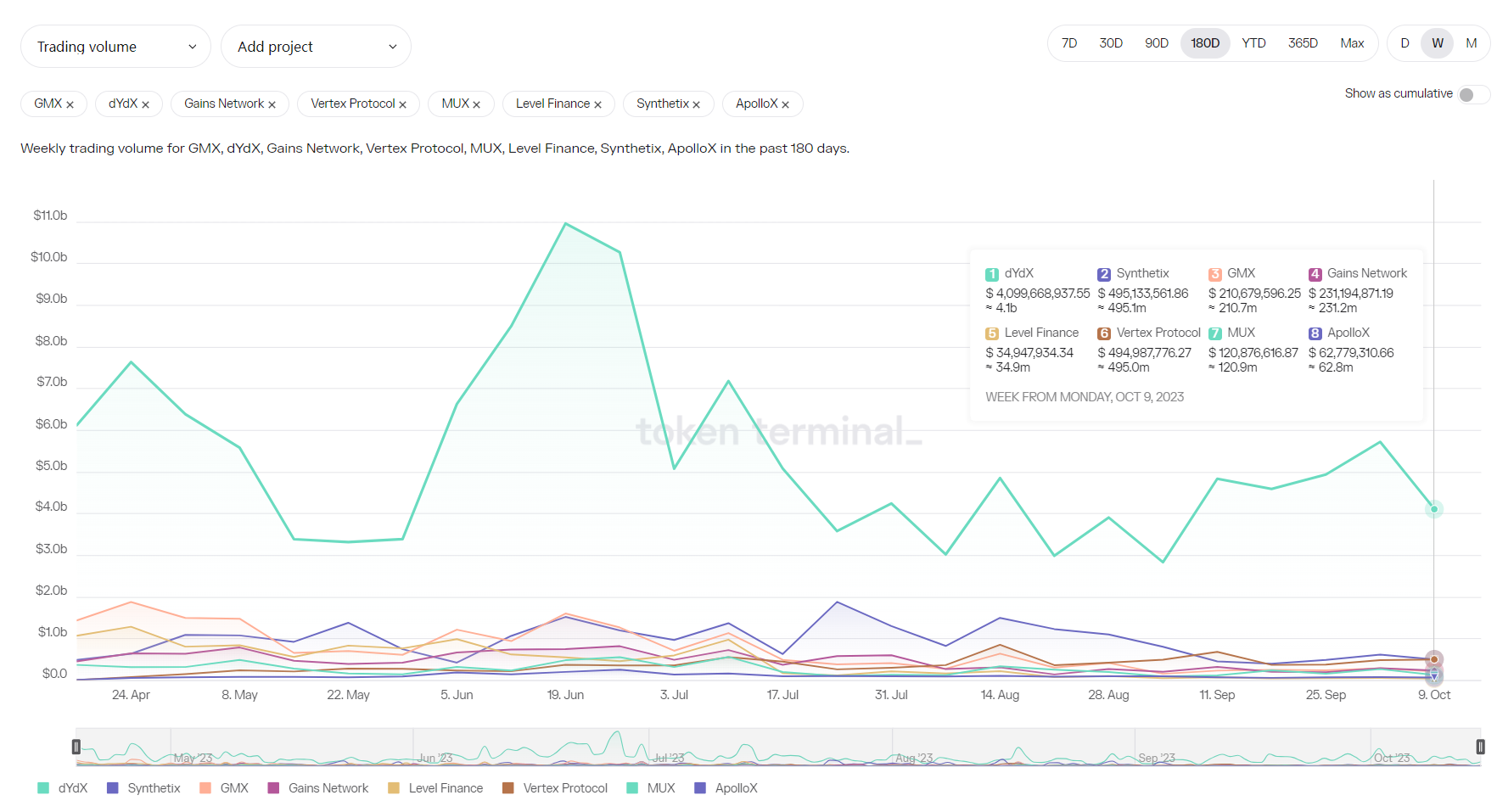This screenshot has width=1497, height=812.
Task: Open the Trading volume metric dropdown
Action: pyautogui.click(x=115, y=47)
